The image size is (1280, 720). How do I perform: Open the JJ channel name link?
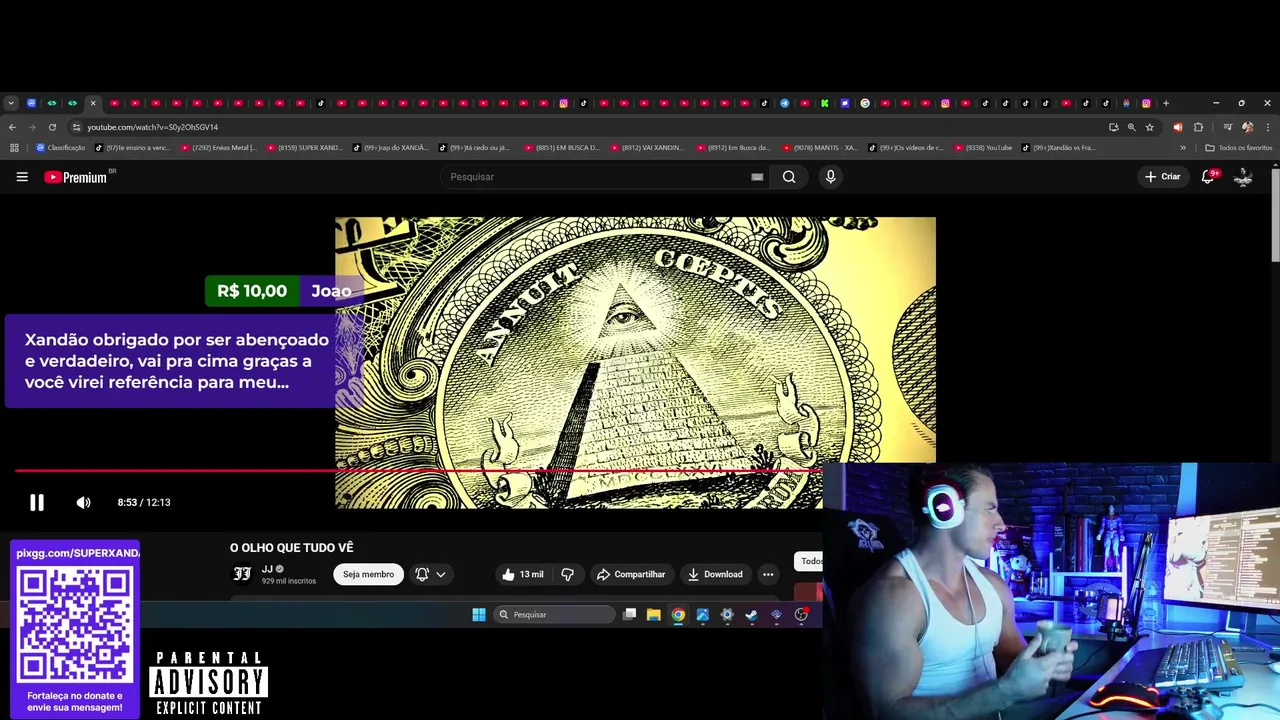267,569
